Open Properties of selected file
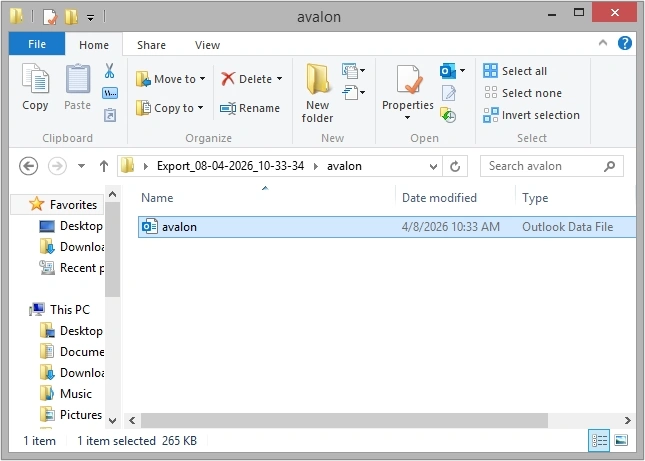 point(408,86)
